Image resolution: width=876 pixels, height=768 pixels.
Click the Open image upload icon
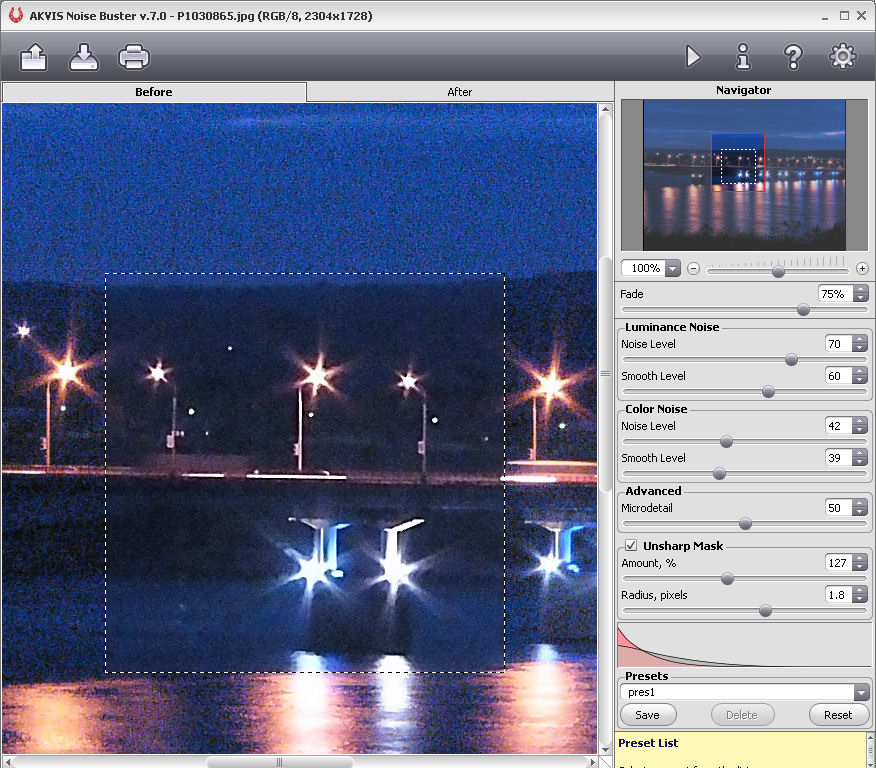(34, 57)
